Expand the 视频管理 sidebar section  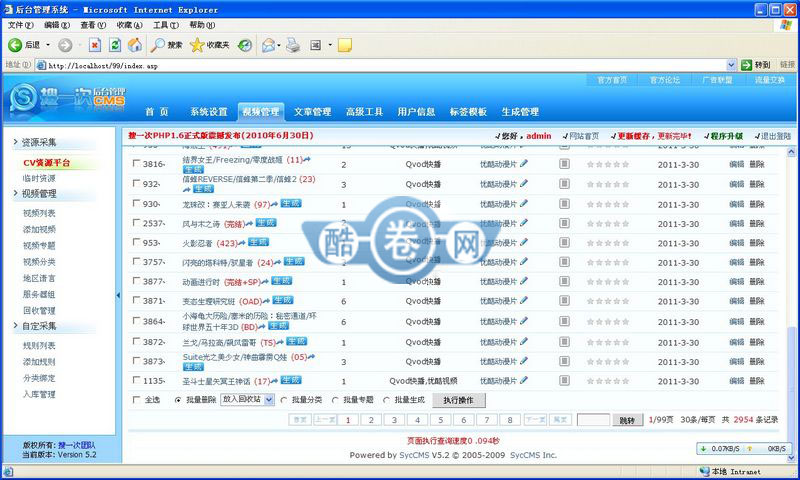38,194
